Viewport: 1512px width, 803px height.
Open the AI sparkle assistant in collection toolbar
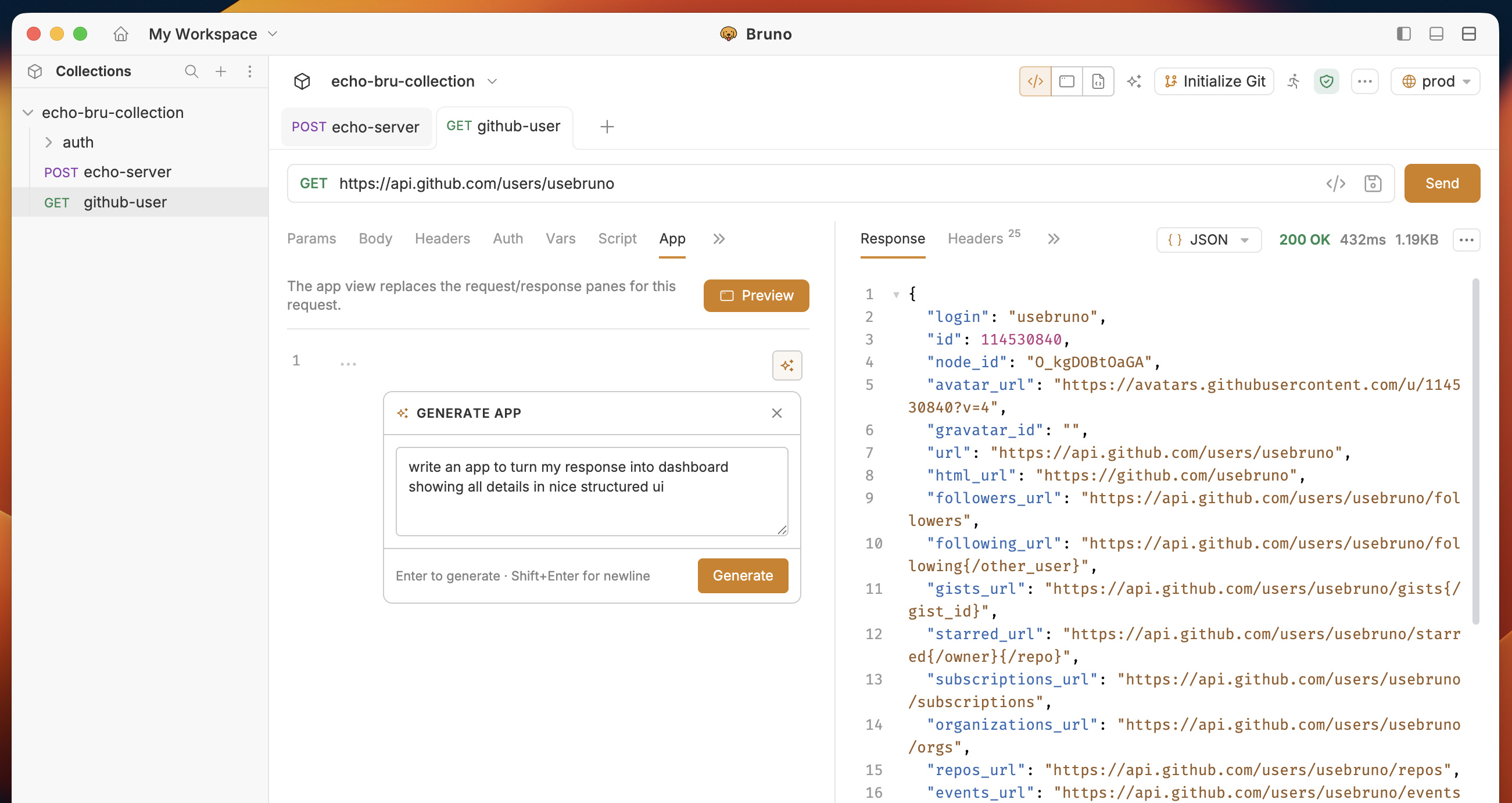click(x=1134, y=81)
